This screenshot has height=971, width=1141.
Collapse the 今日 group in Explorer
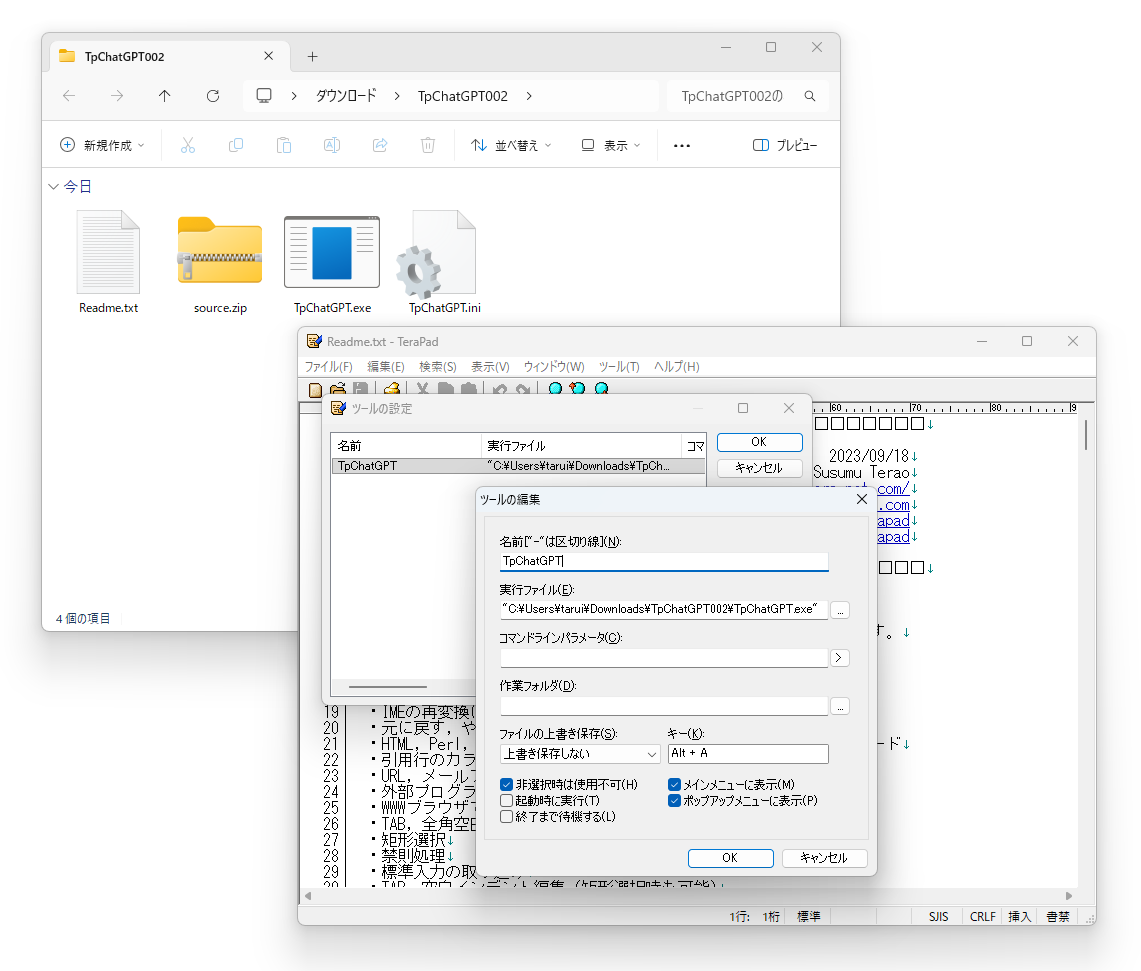(53, 186)
